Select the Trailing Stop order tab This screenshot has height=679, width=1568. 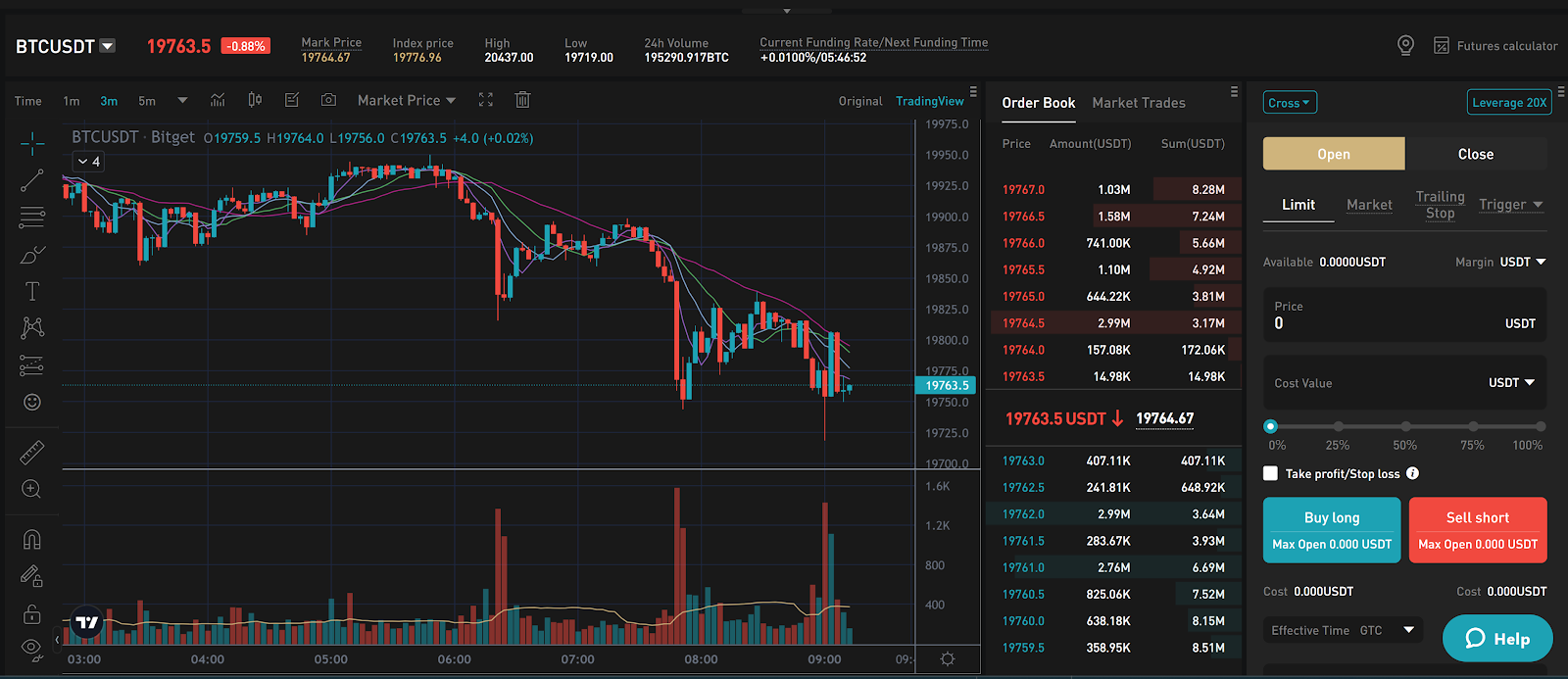click(1440, 205)
